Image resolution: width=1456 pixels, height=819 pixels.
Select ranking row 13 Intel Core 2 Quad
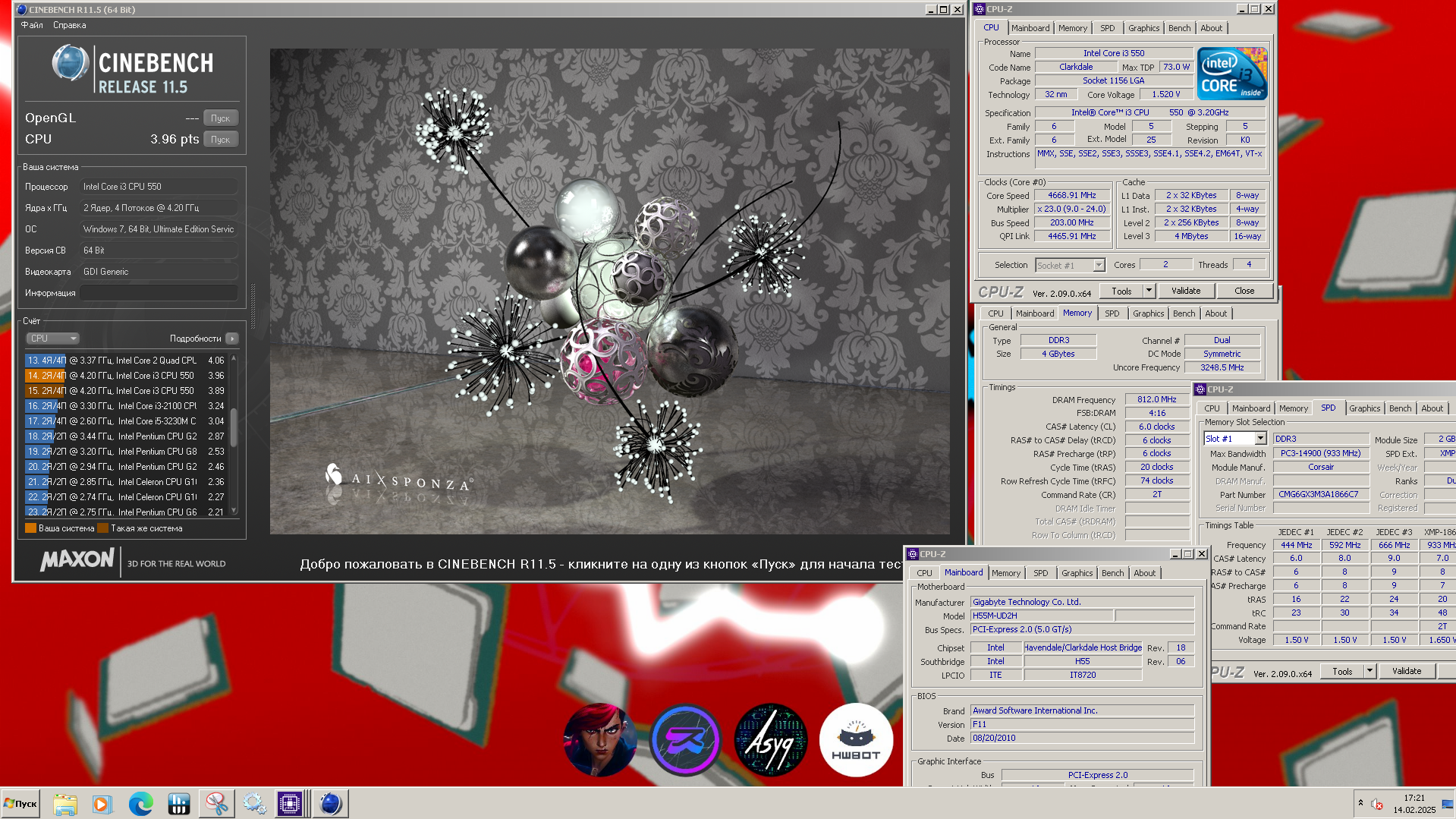click(127, 361)
